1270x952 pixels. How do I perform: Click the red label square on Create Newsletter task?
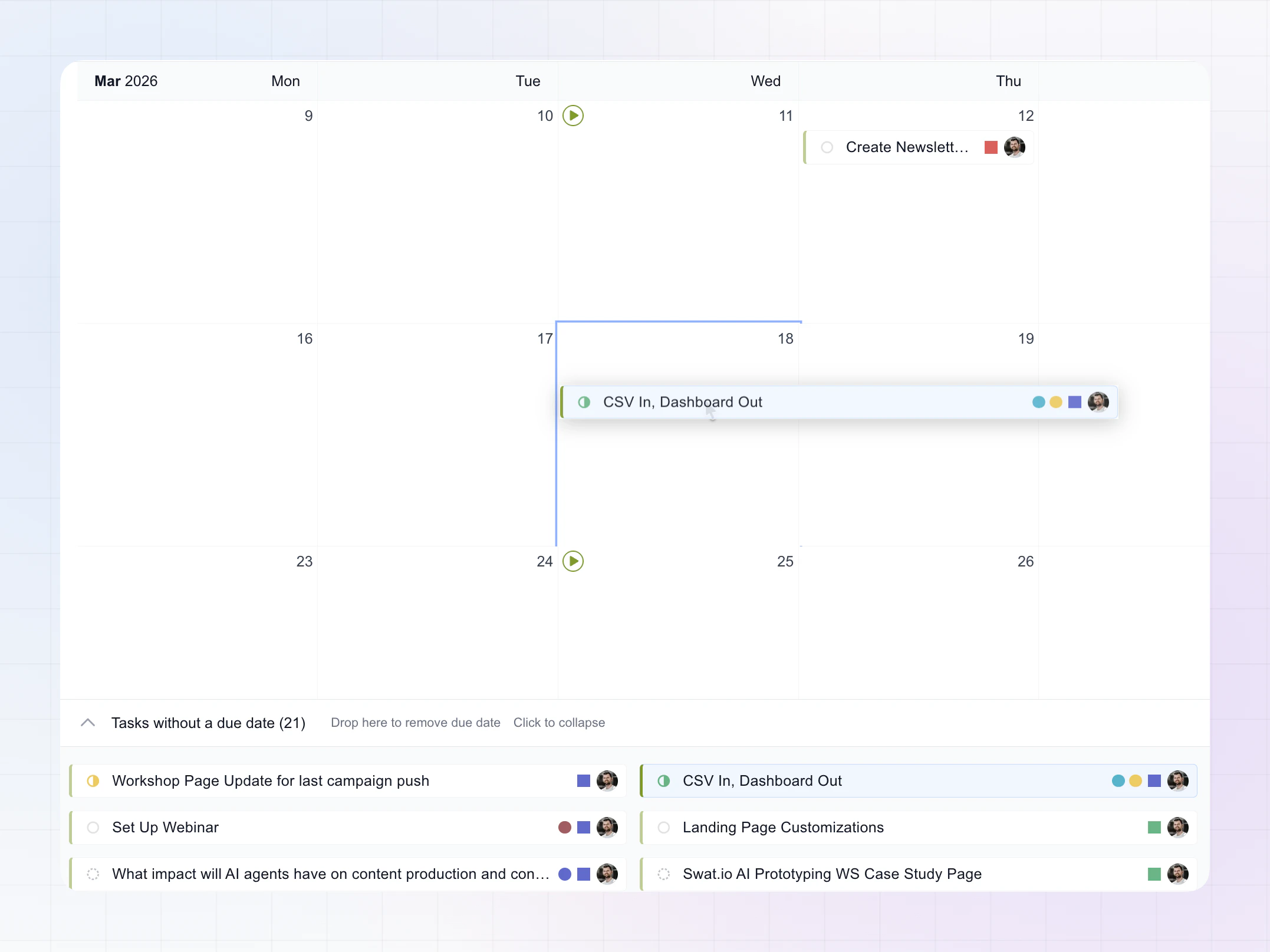tap(991, 147)
